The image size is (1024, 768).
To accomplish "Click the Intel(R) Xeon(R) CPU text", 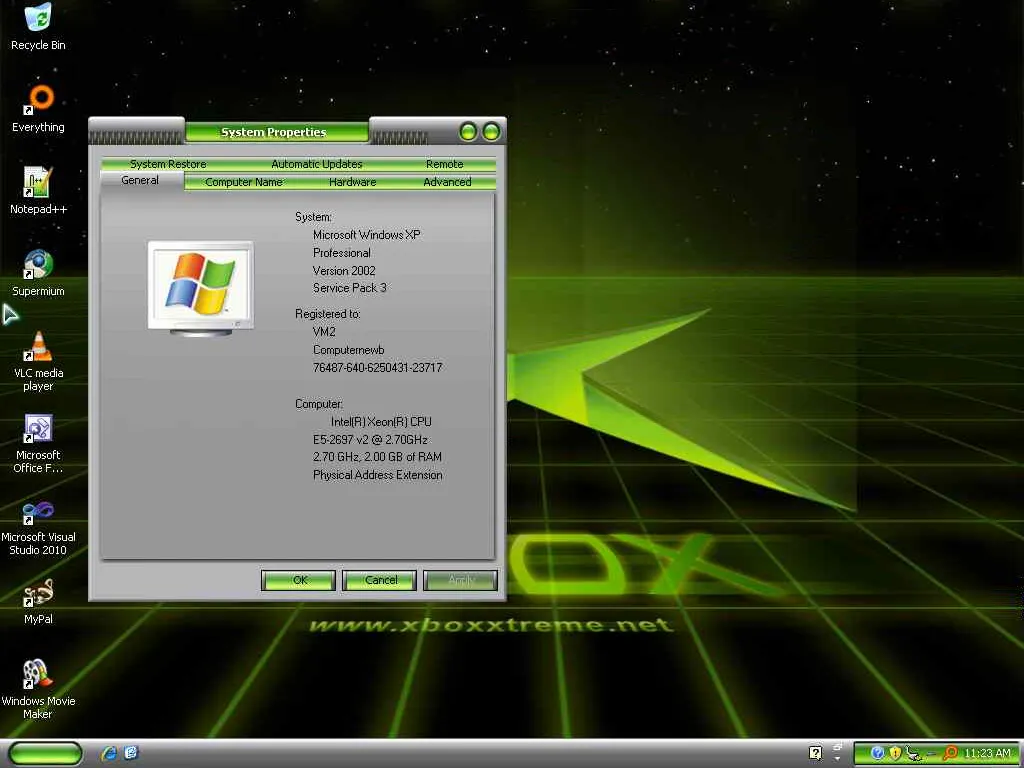I will click(x=381, y=422).
